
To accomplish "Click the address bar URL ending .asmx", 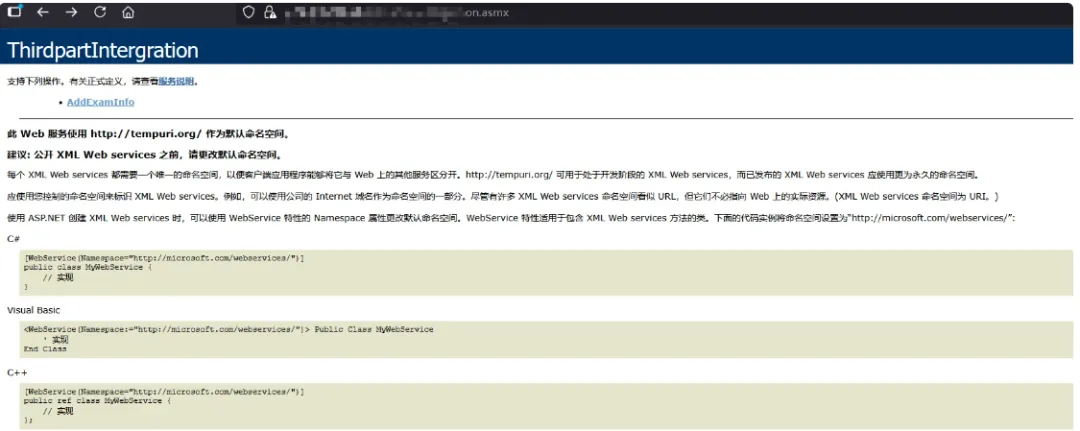I will coord(396,12).
